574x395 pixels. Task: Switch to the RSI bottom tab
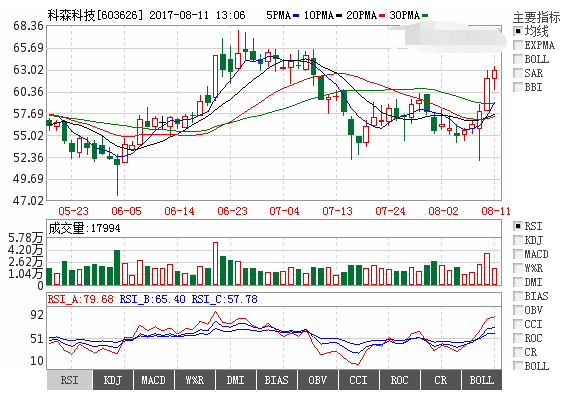click(69, 380)
